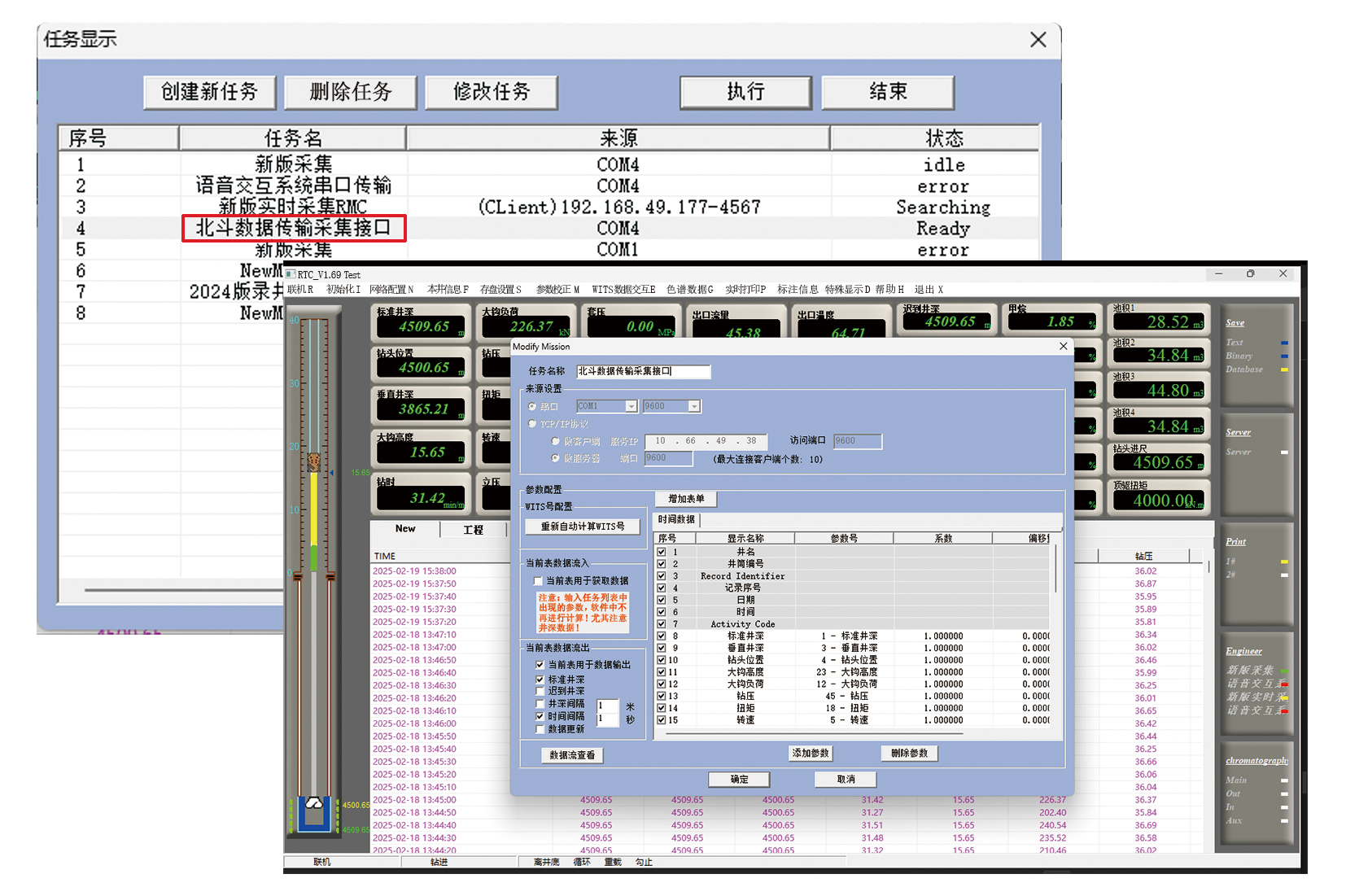Open the 网络配置 N menu
This screenshot has height=896, width=1346.
tap(391, 290)
